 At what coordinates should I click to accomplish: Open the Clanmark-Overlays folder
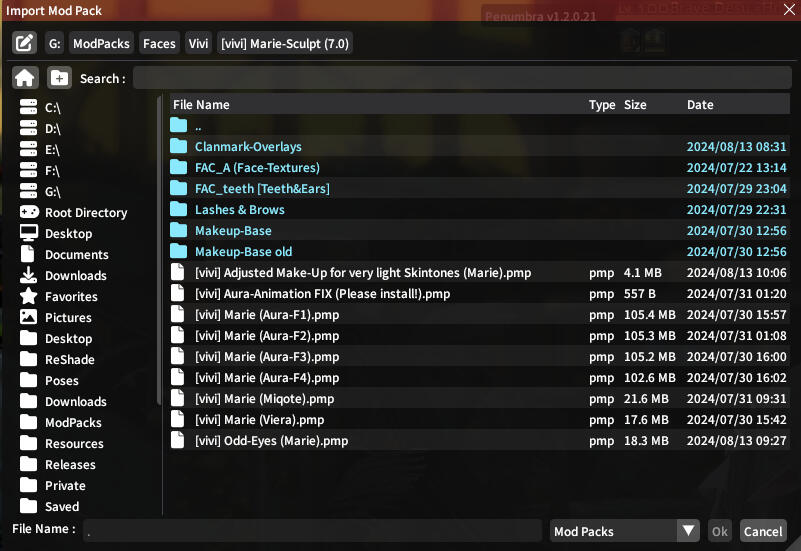(248, 147)
